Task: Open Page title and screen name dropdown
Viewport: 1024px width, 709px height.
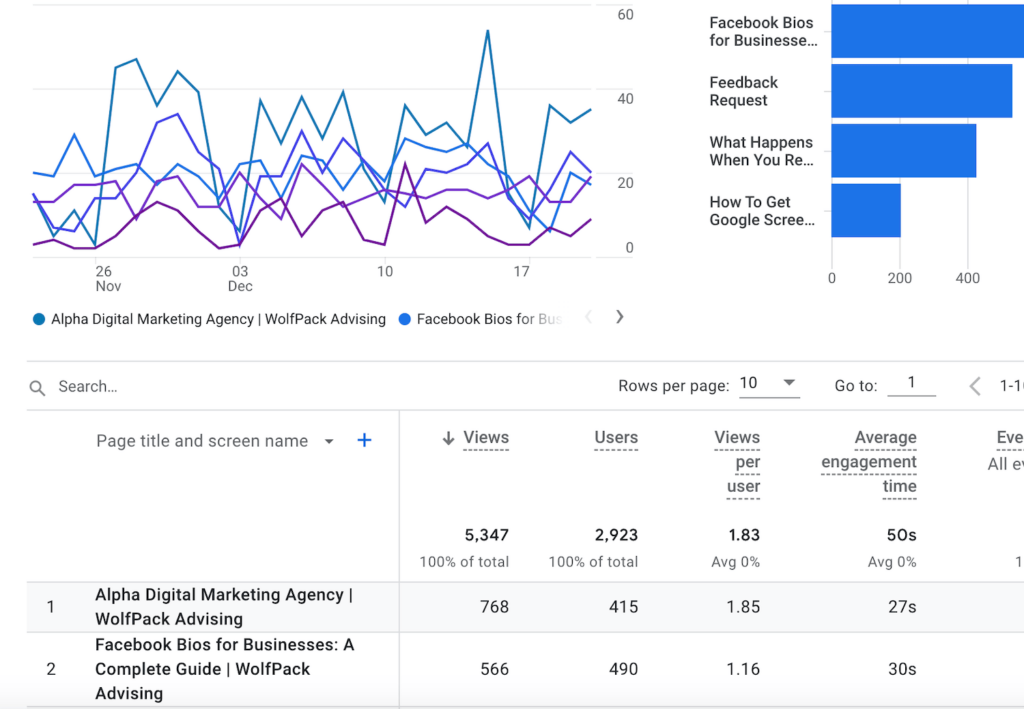Action: [x=215, y=441]
